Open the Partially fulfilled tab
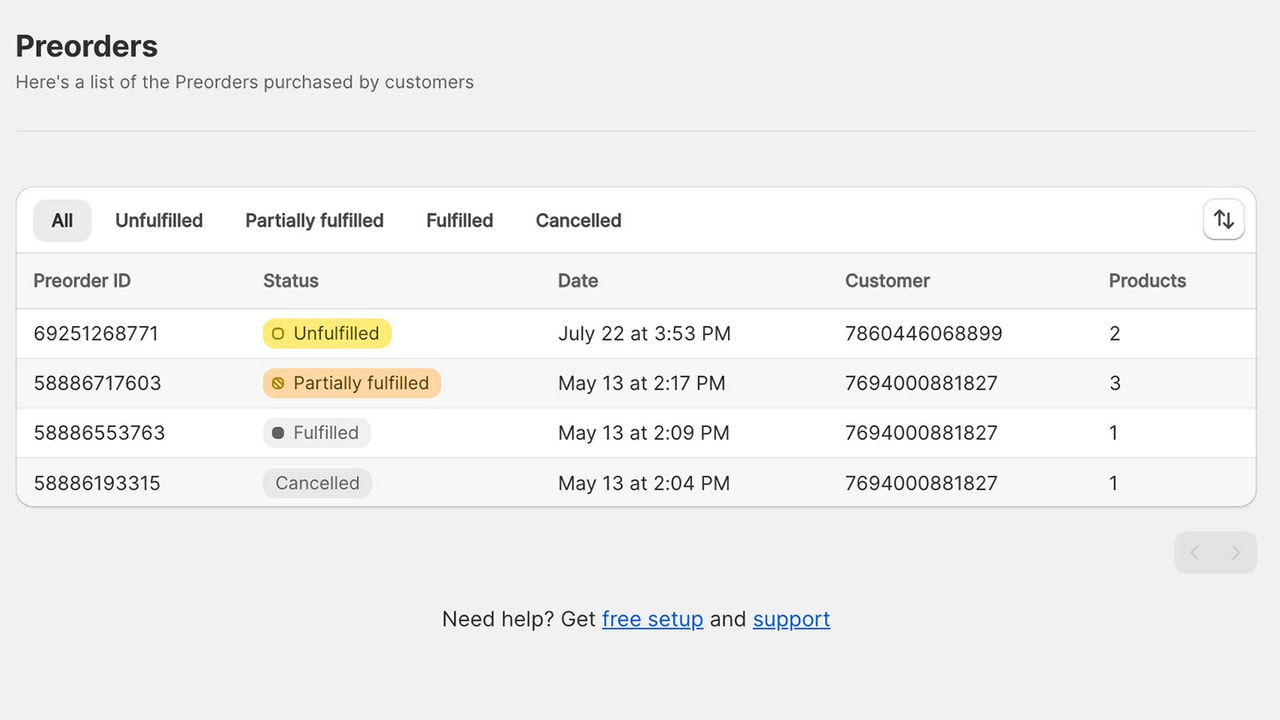 pyautogui.click(x=314, y=221)
